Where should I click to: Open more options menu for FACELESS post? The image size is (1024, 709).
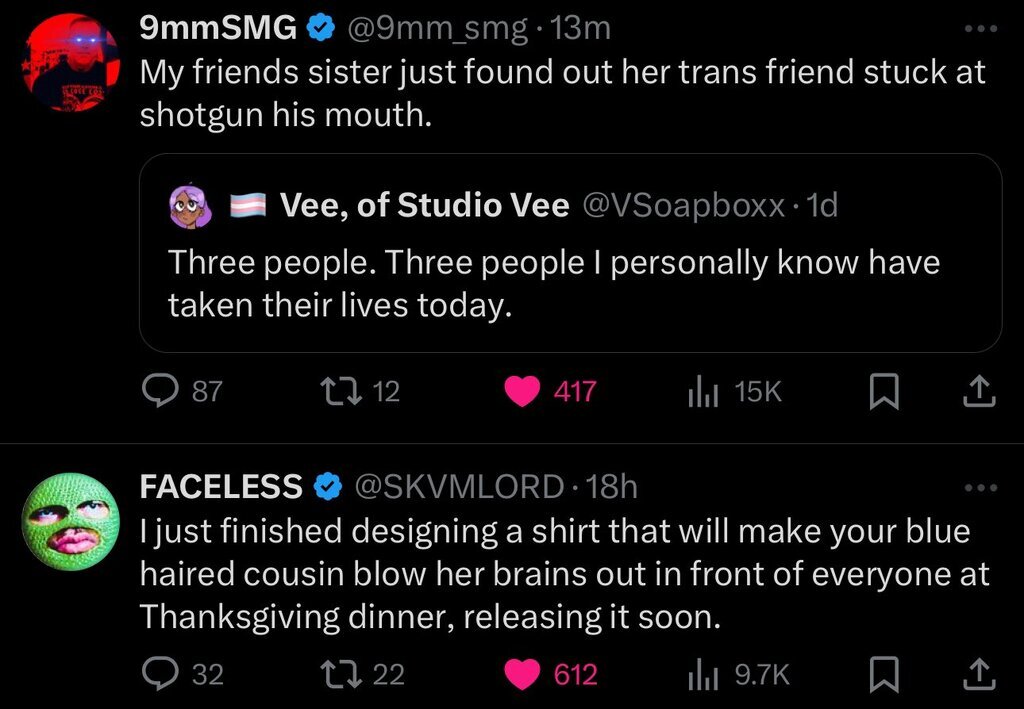point(982,487)
